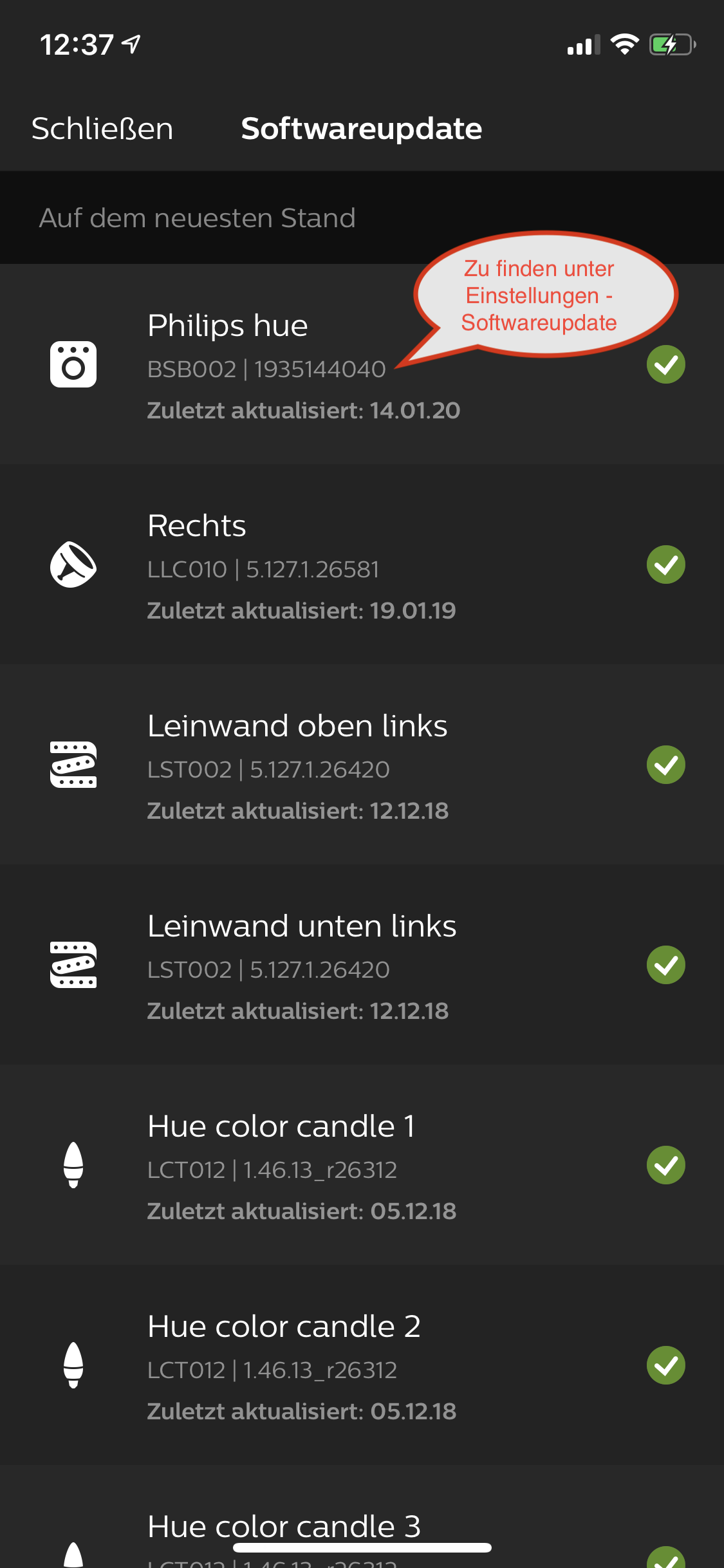Tap the Hue color candle 1 bulb icon
724x1568 pixels.
click(73, 1165)
